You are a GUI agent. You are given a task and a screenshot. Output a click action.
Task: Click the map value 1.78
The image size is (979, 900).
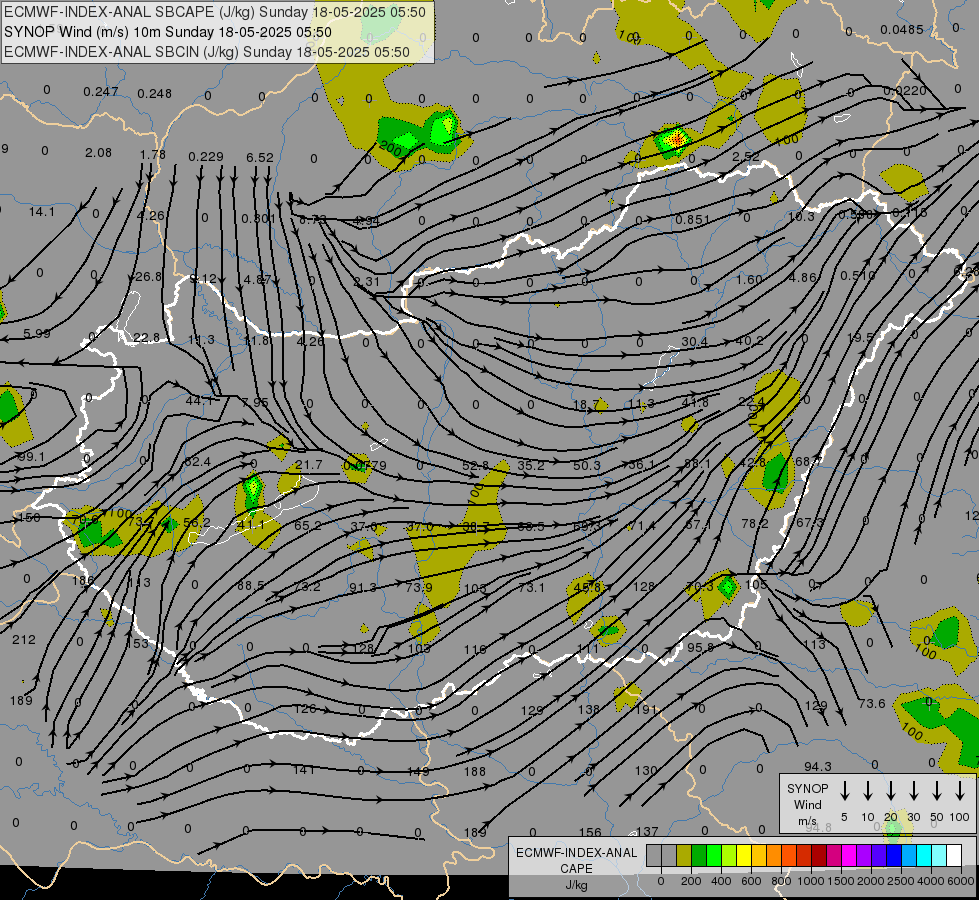[153, 155]
